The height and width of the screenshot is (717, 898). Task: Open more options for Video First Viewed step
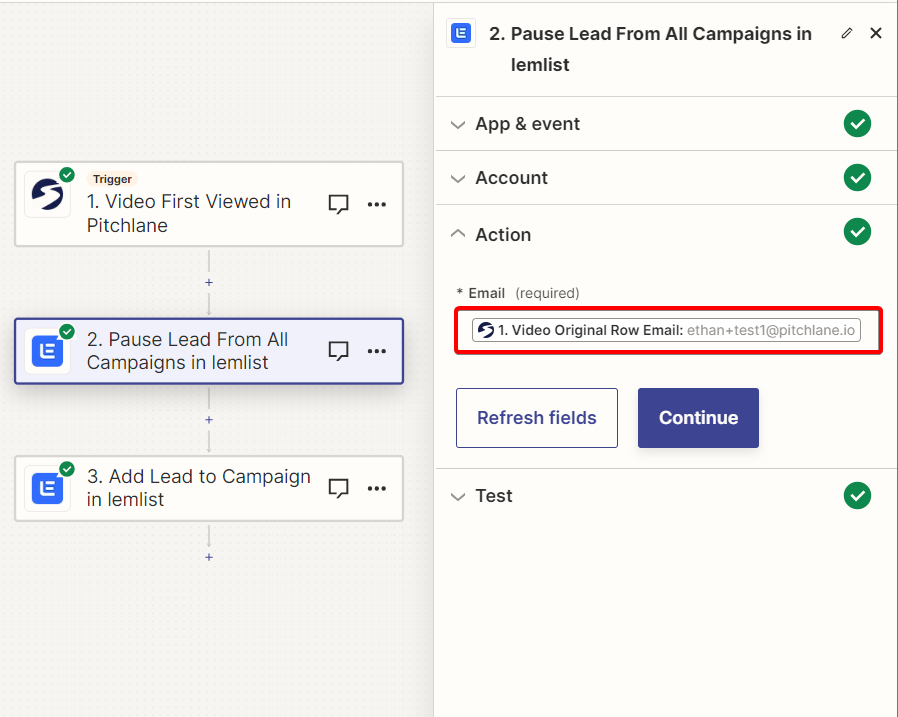tap(376, 204)
